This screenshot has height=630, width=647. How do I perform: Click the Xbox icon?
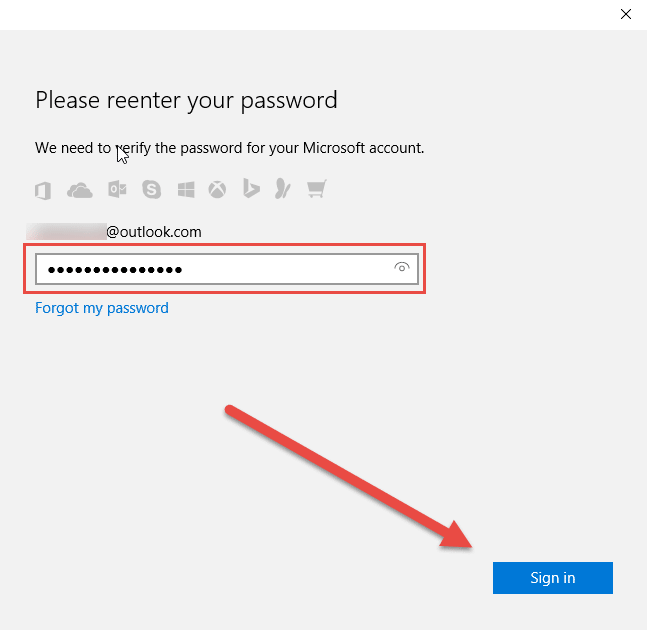point(217,190)
